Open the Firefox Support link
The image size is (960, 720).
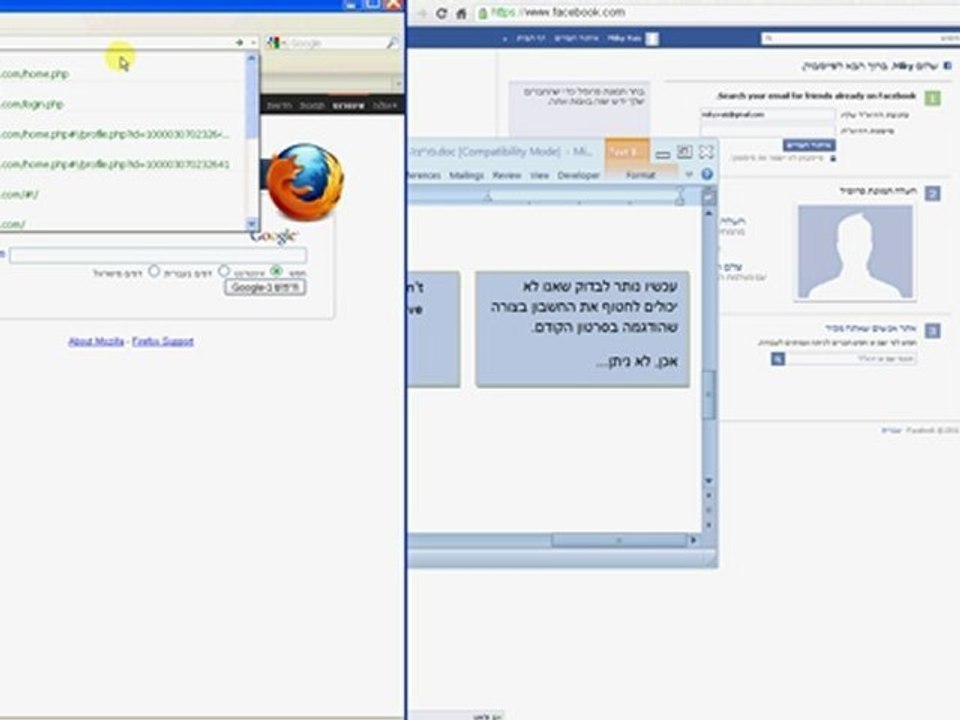pos(163,341)
